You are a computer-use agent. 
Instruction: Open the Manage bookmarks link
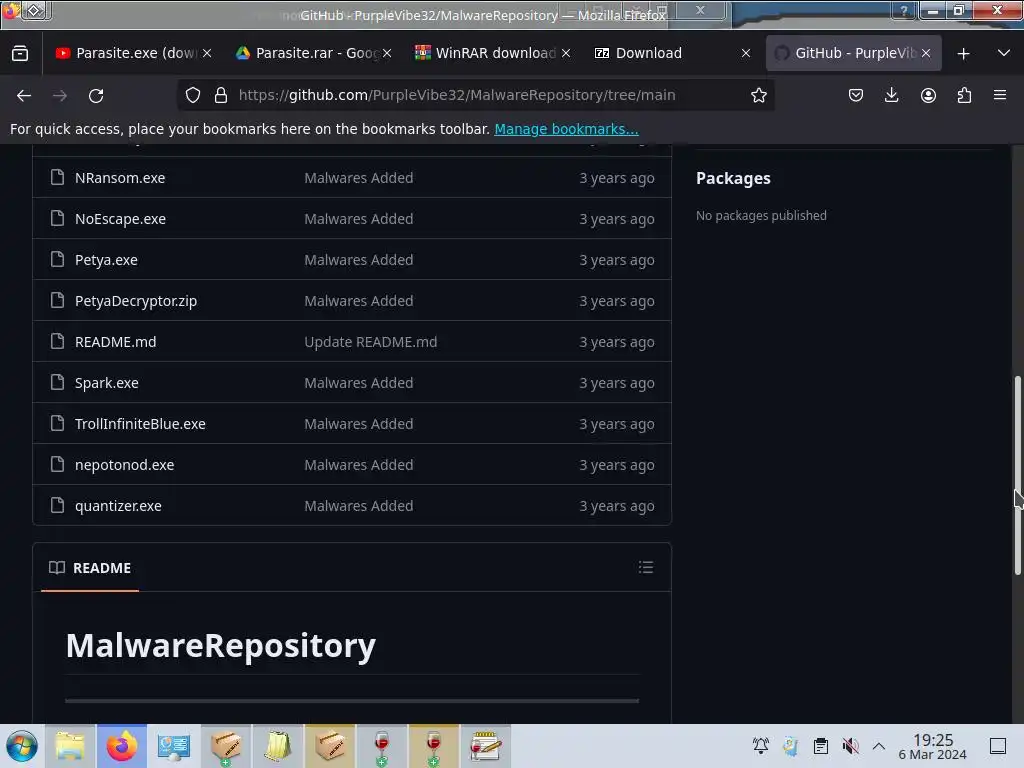pyautogui.click(x=566, y=129)
